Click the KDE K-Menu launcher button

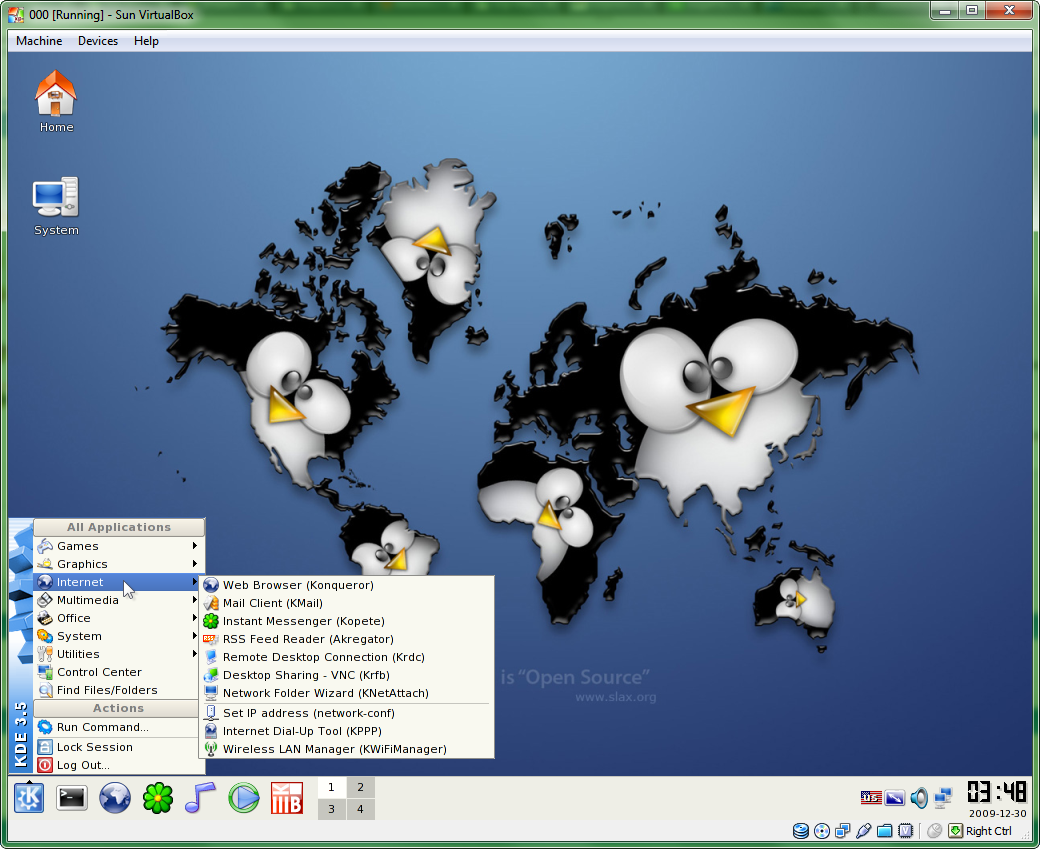click(x=28, y=798)
